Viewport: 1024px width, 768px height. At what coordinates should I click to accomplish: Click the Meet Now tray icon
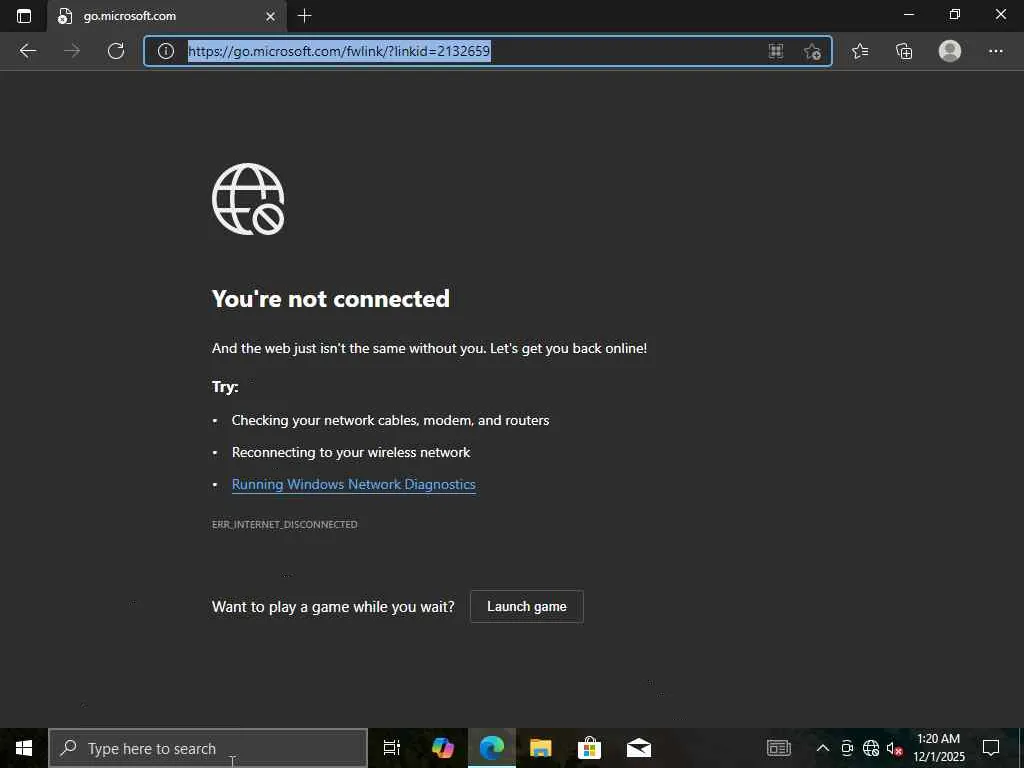pyautogui.click(x=847, y=748)
